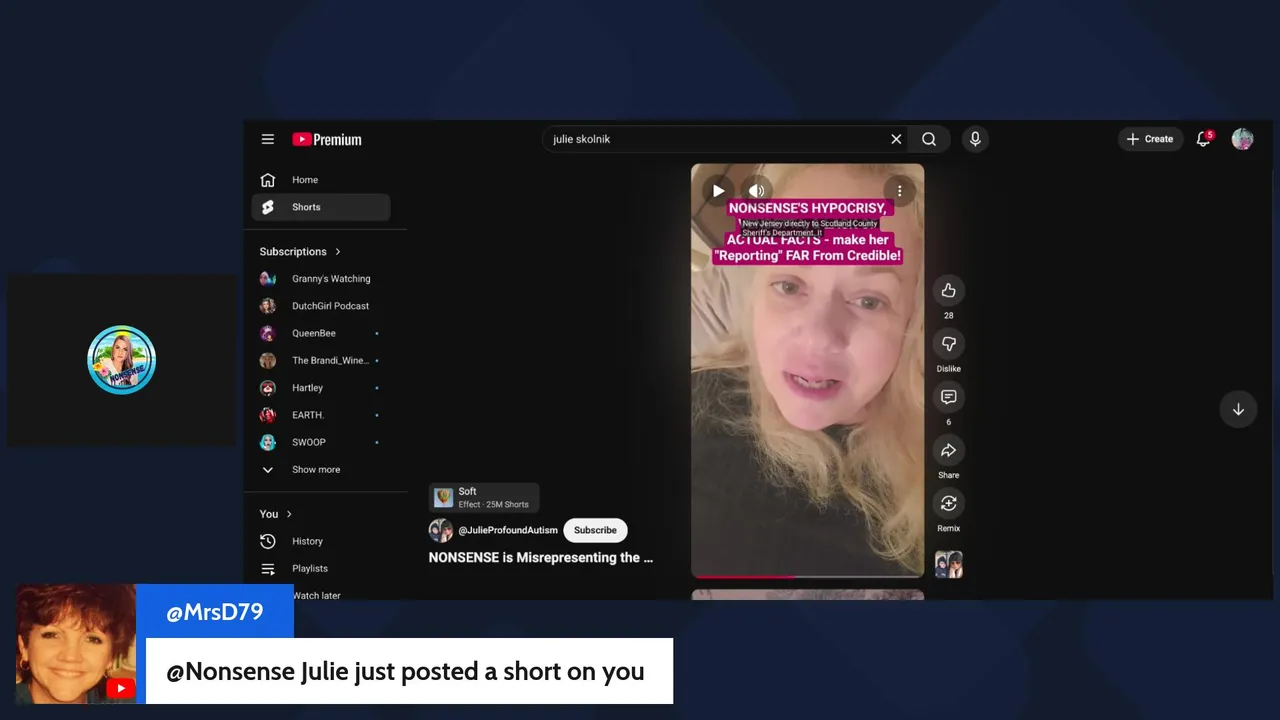Toggle the Short's volume speaker icon

[757, 191]
